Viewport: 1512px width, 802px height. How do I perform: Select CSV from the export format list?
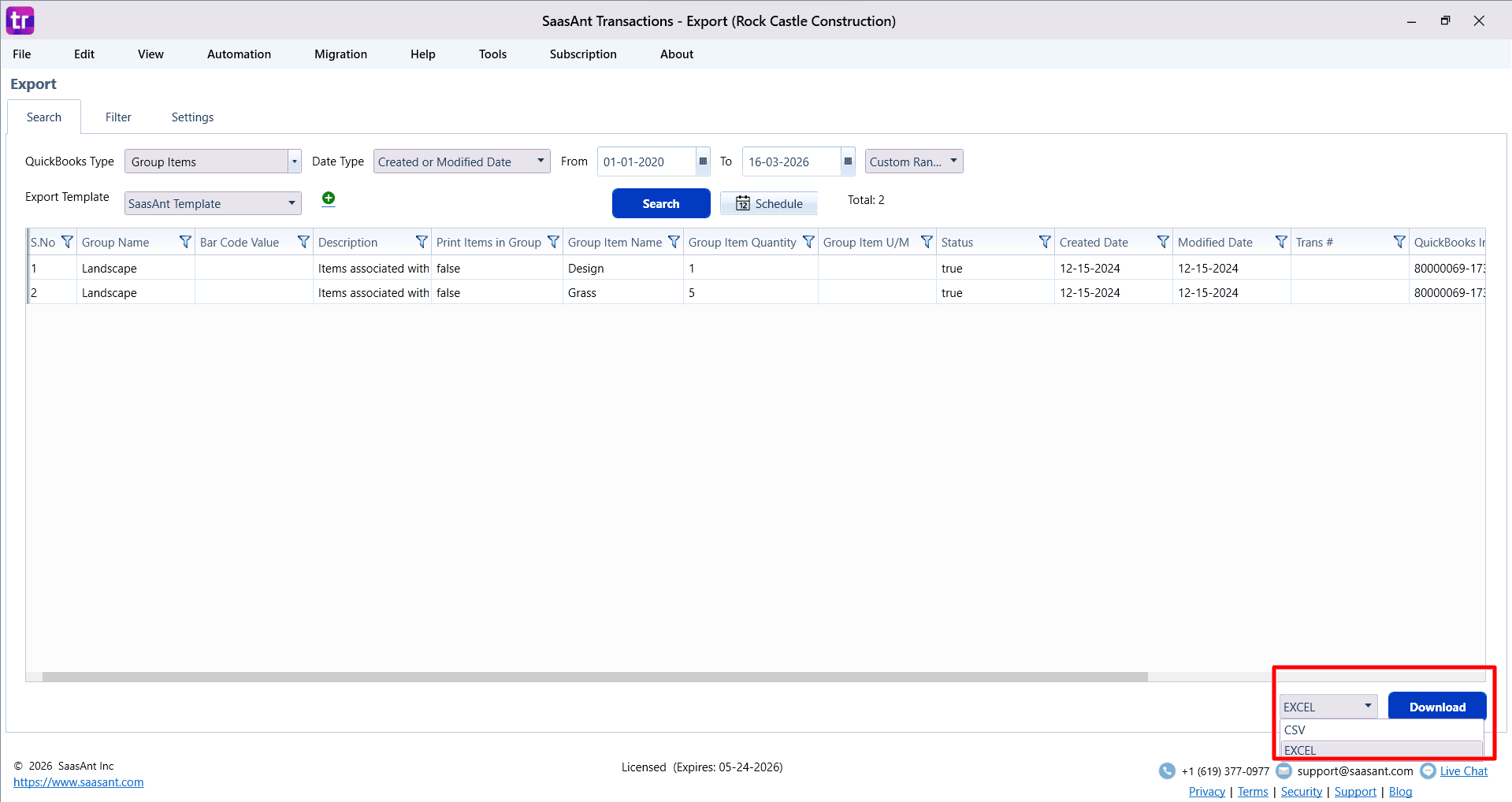[x=1295, y=730]
